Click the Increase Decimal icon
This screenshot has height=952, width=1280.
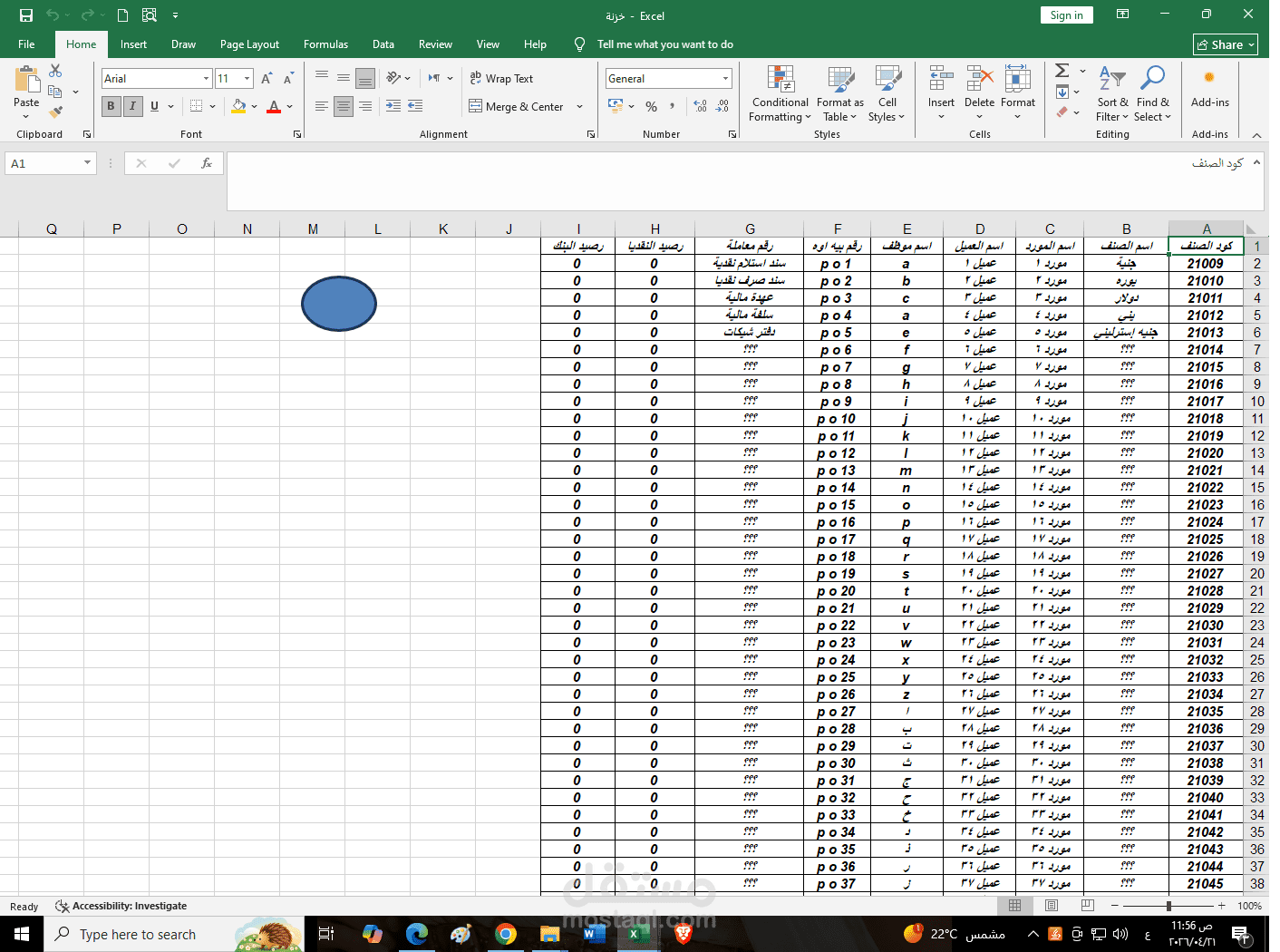tap(701, 107)
